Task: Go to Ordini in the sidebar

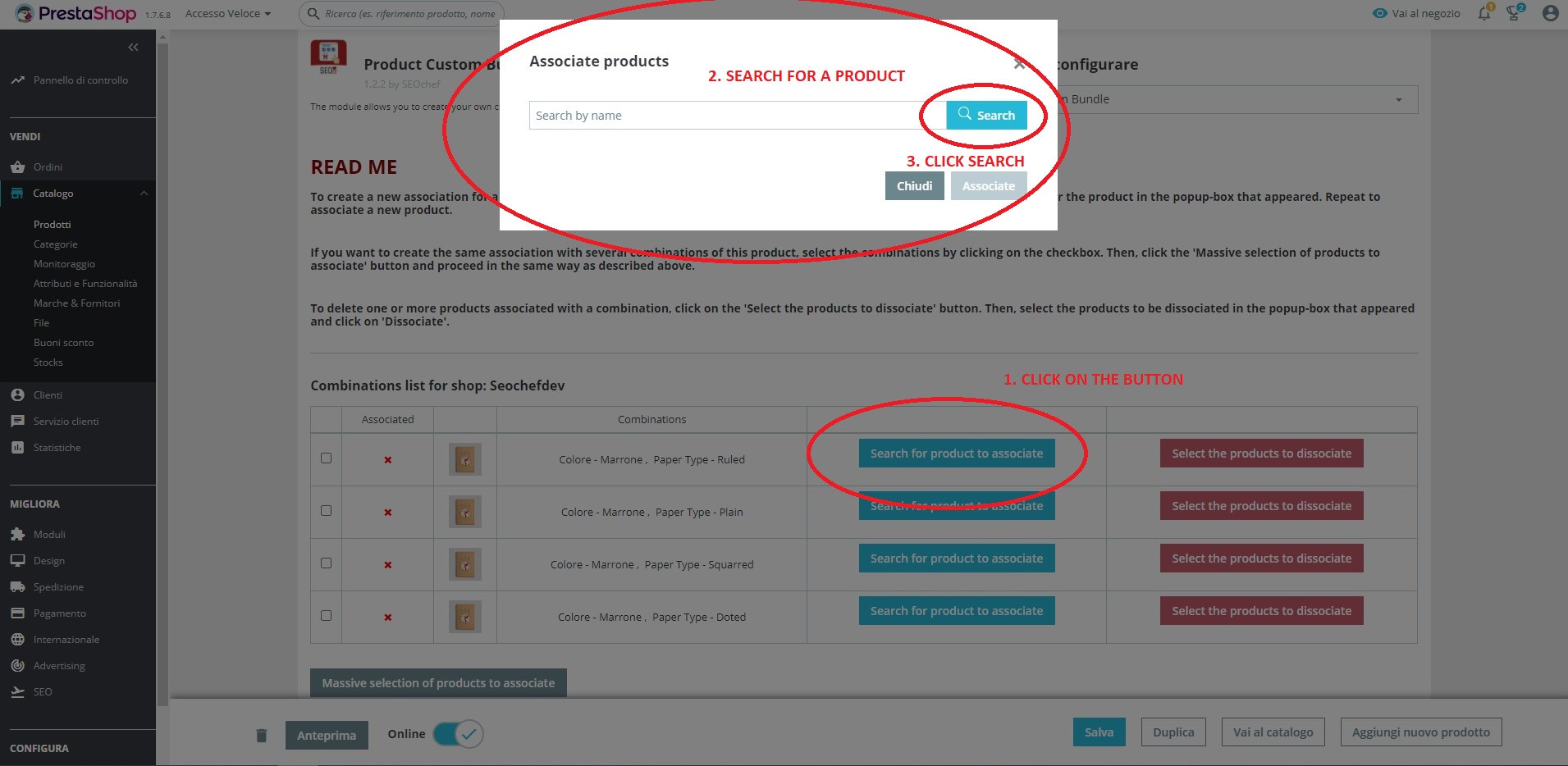Action: [x=48, y=167]
